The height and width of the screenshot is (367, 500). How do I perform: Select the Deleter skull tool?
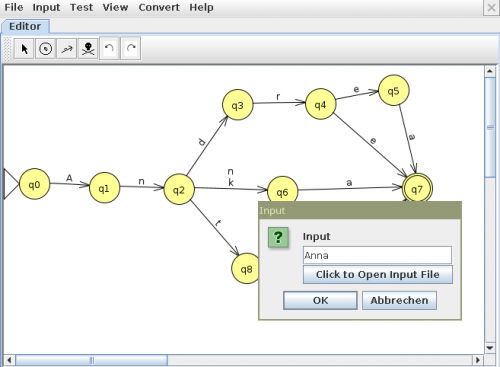tap(88, 49)
